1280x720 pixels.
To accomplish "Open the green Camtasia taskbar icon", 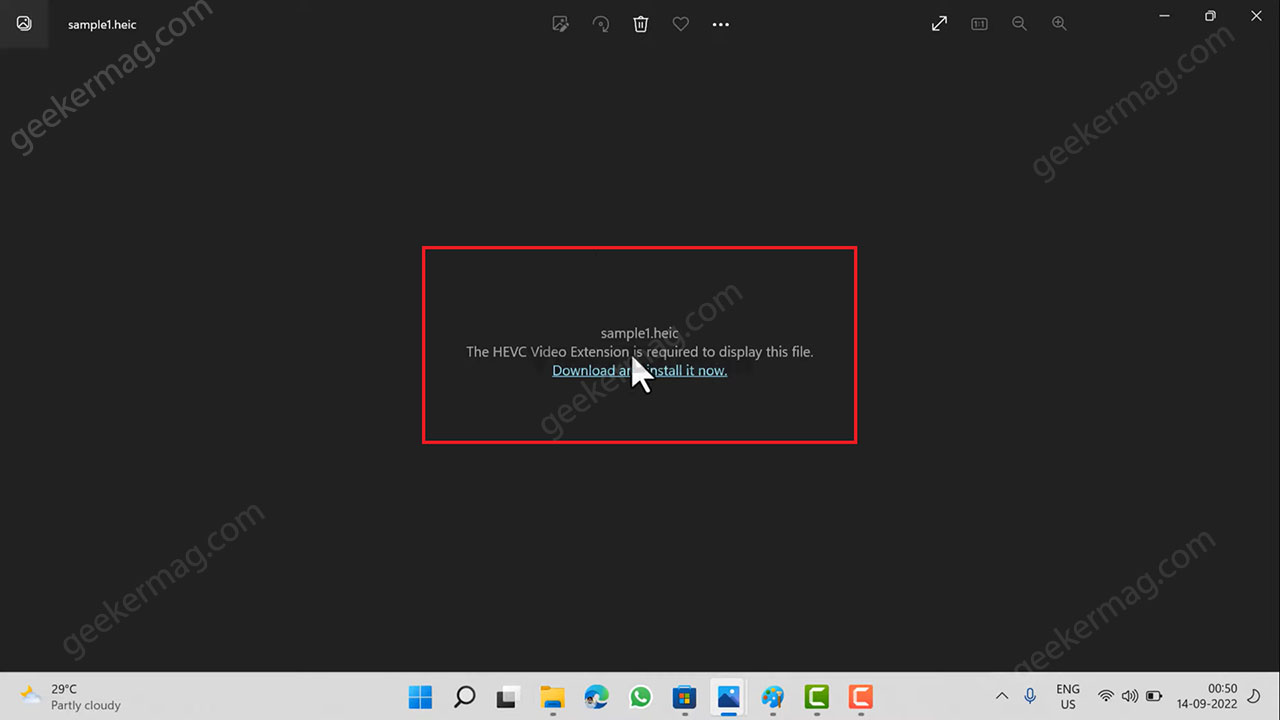I will coord(817,696).
